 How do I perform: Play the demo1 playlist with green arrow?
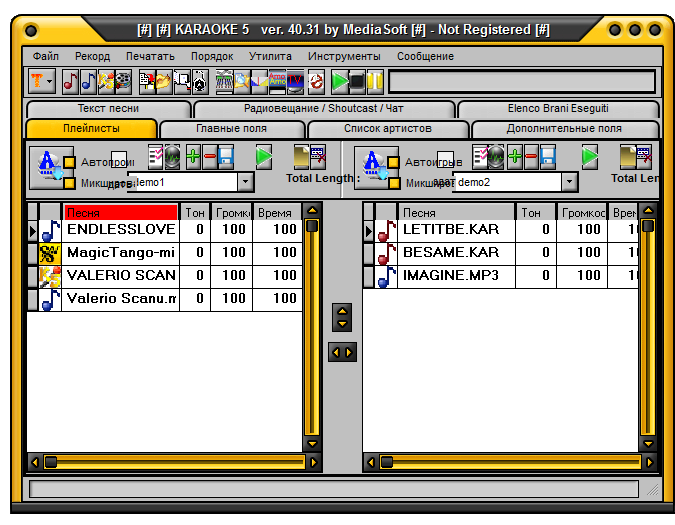tap(263, 156)
